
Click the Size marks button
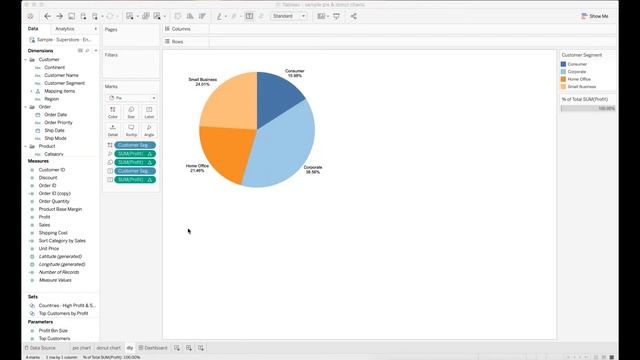click(x=131, y=112)
